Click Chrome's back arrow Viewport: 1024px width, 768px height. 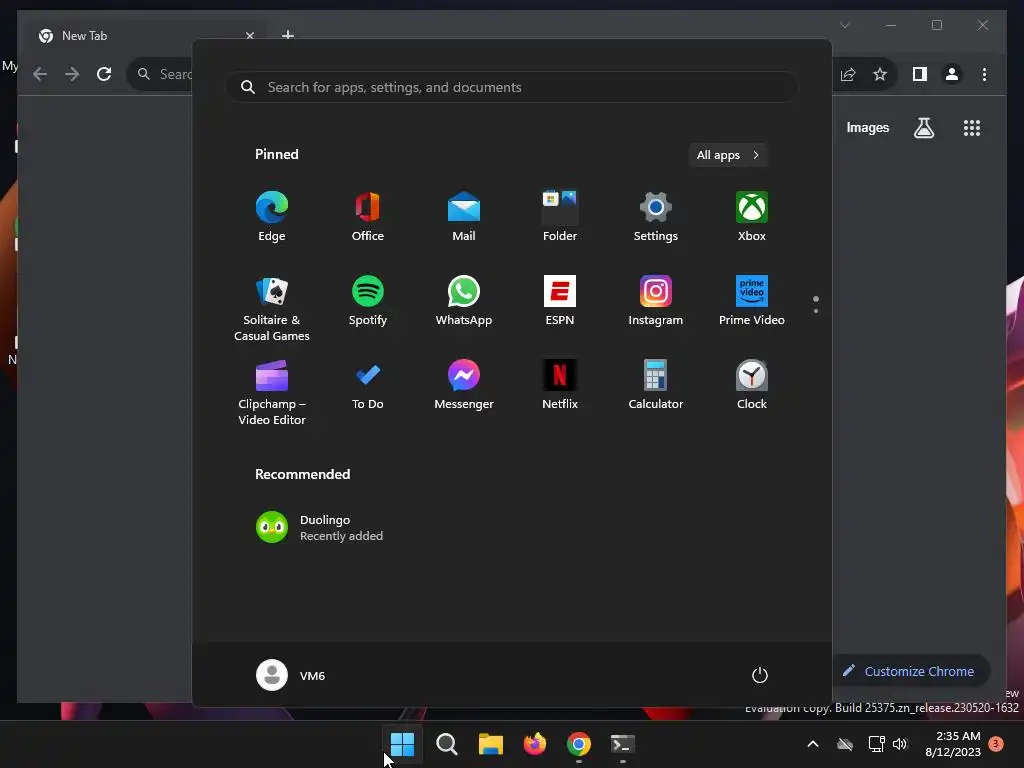point(40,74)
